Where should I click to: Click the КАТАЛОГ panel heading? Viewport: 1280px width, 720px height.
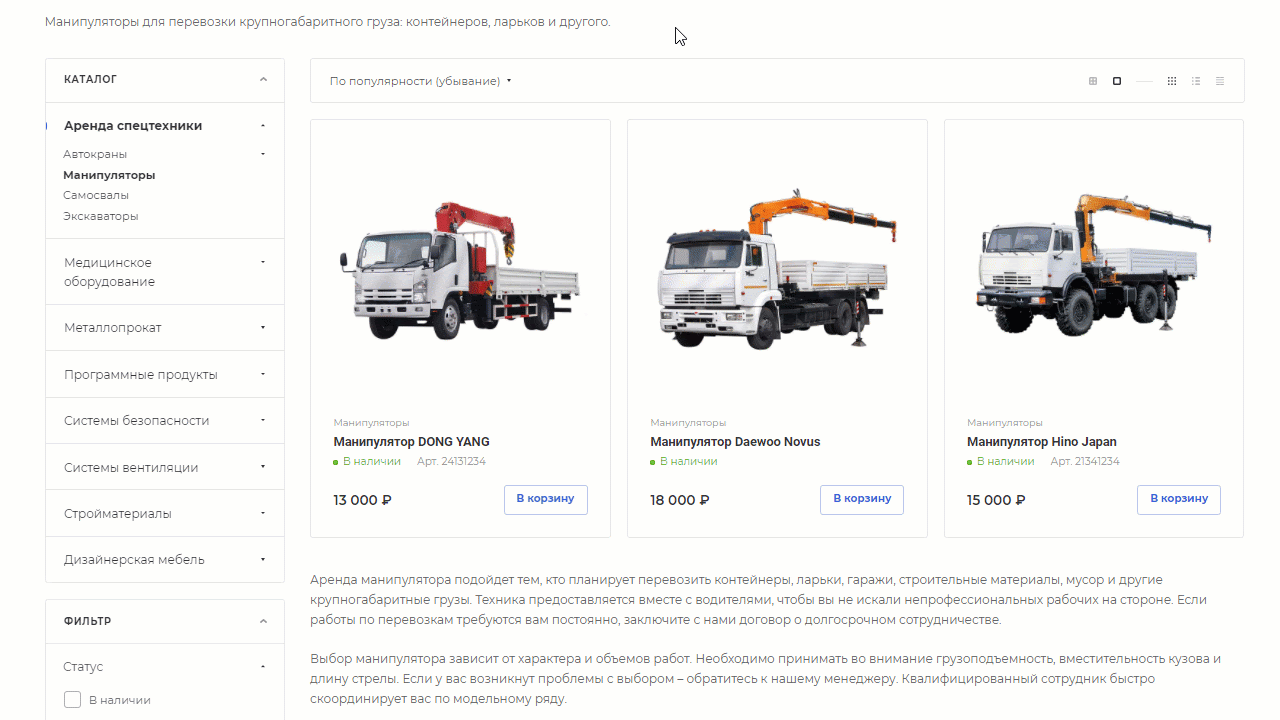click(x=91, y=79)
